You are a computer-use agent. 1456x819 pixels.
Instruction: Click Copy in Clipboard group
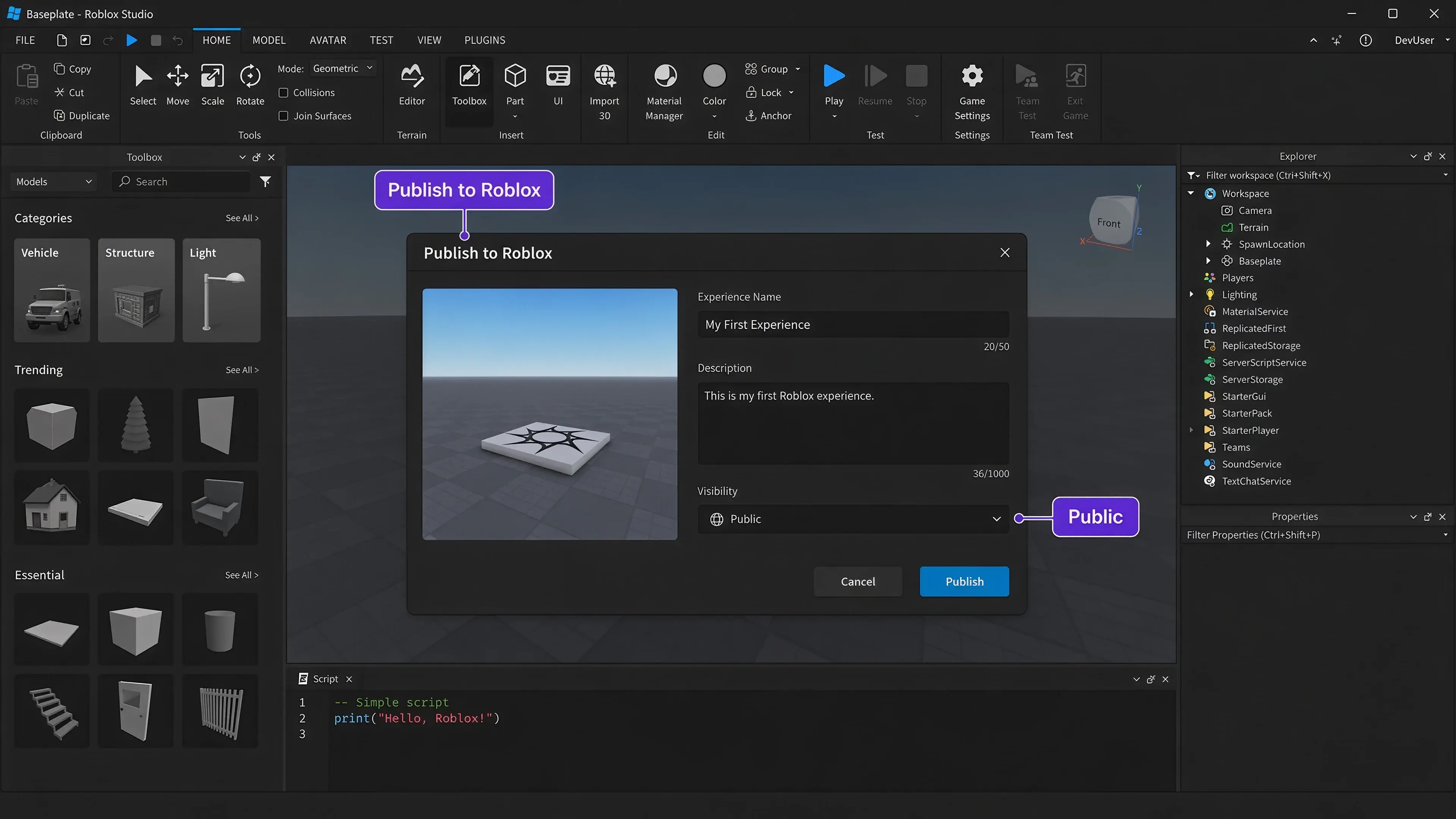[x=72, y=69]
